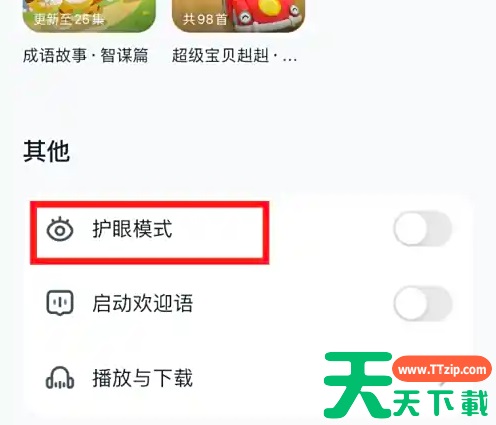
Task: Click the 超级宝贝赳赳 title text
Action: coord(234,55)
